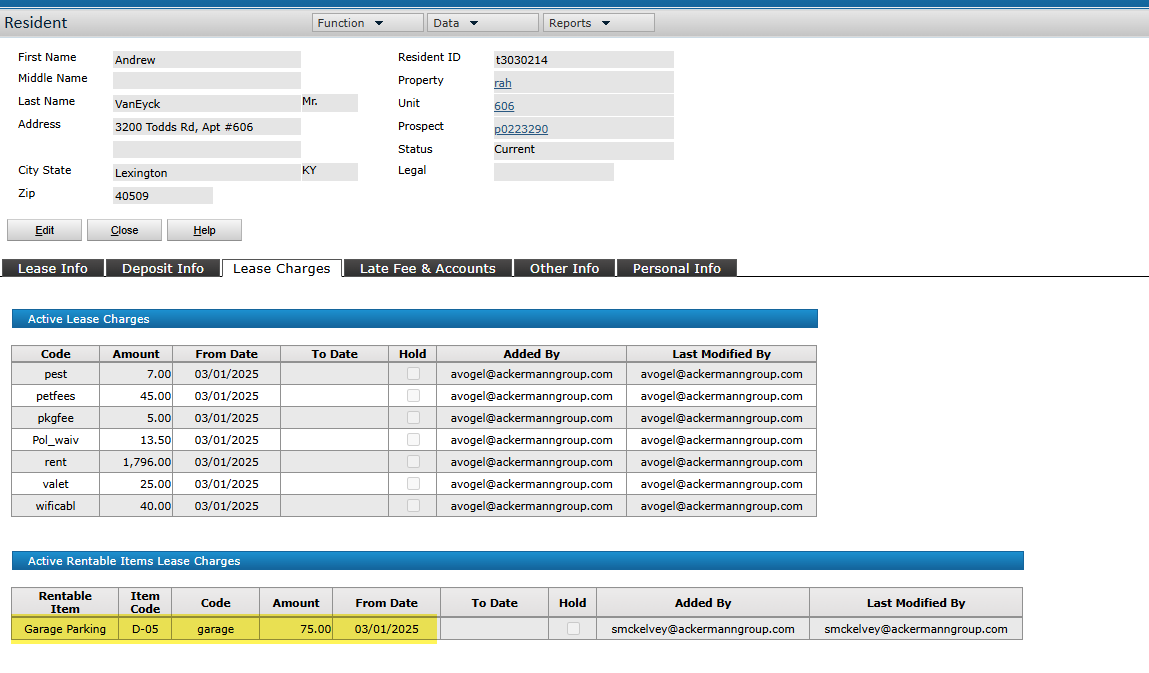The width and height of the screenshot is (1149, 673).
Task: Open the Reports dropdown menu
Action: click(598, 22)
